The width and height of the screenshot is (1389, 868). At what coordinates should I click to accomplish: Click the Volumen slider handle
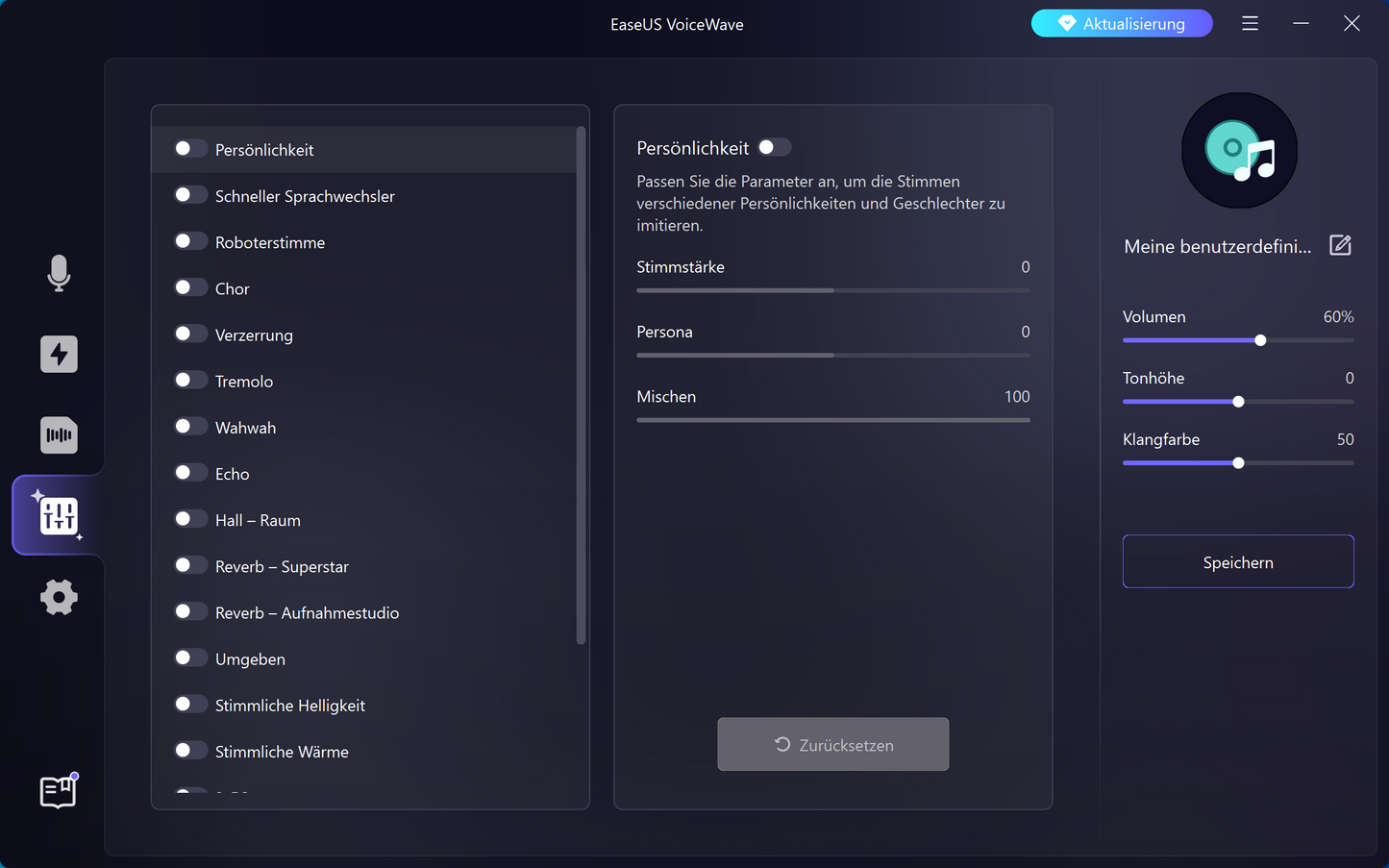(1260, 340)
